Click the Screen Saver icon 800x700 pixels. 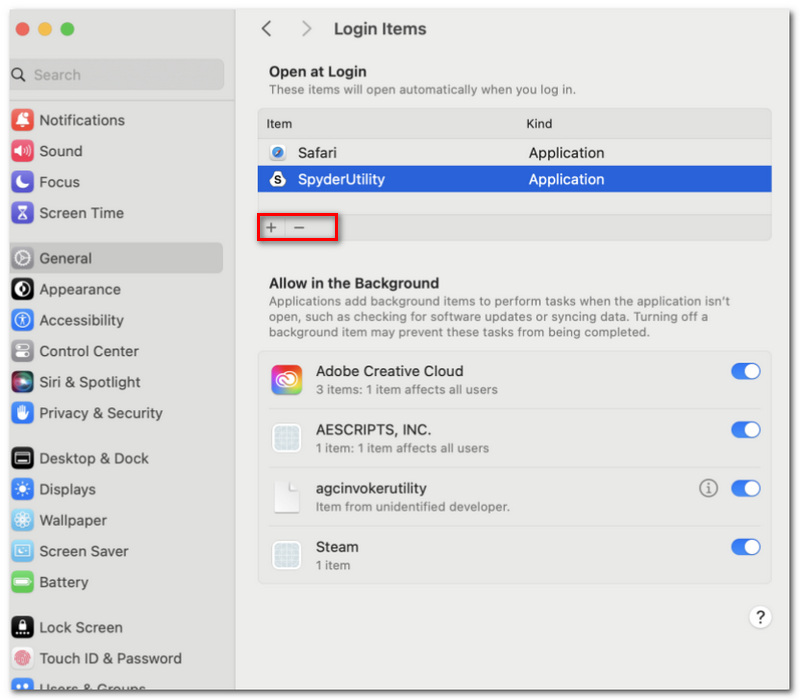click(x=22, y=551)
